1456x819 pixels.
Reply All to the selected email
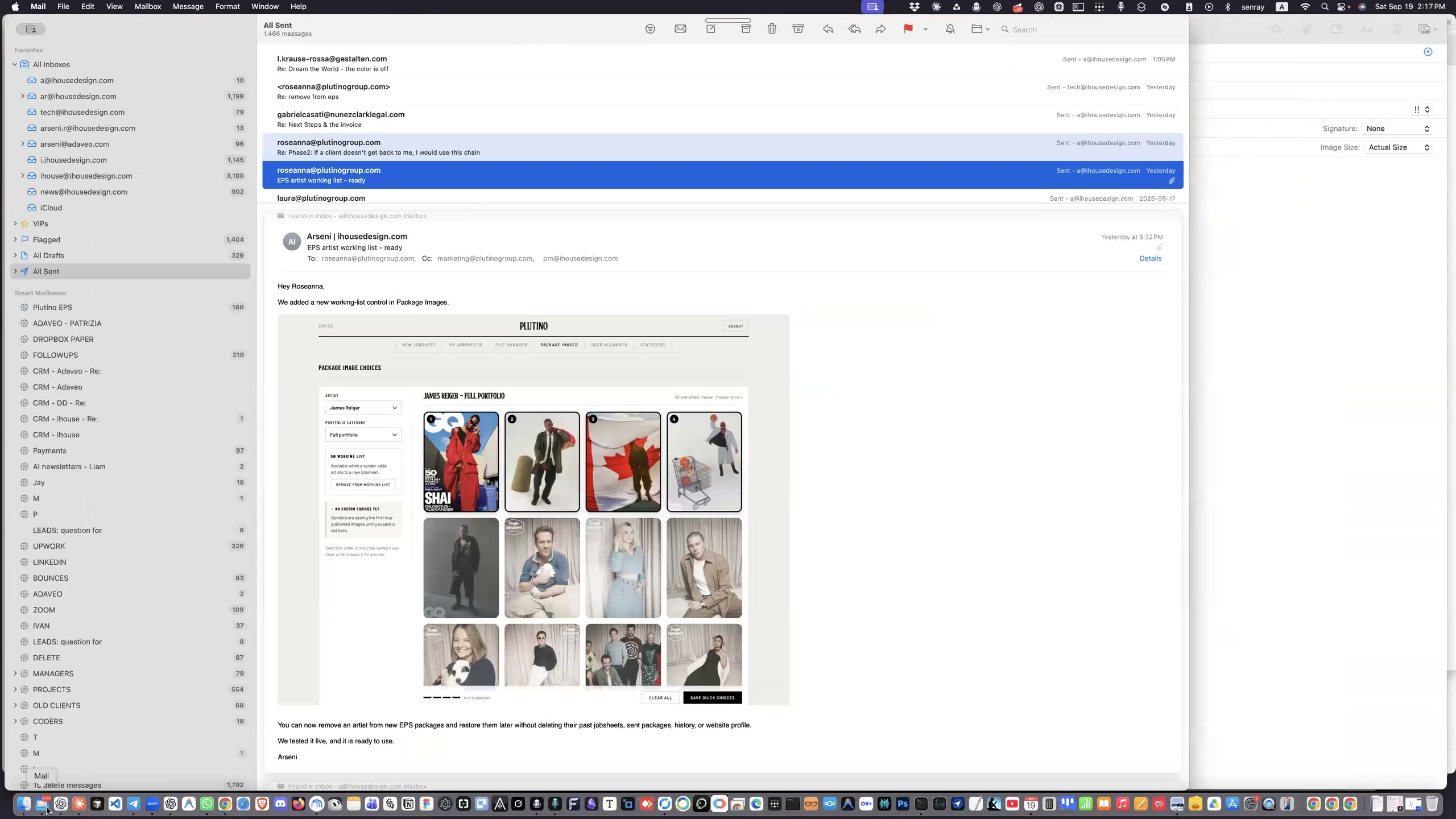coord(854,29)
